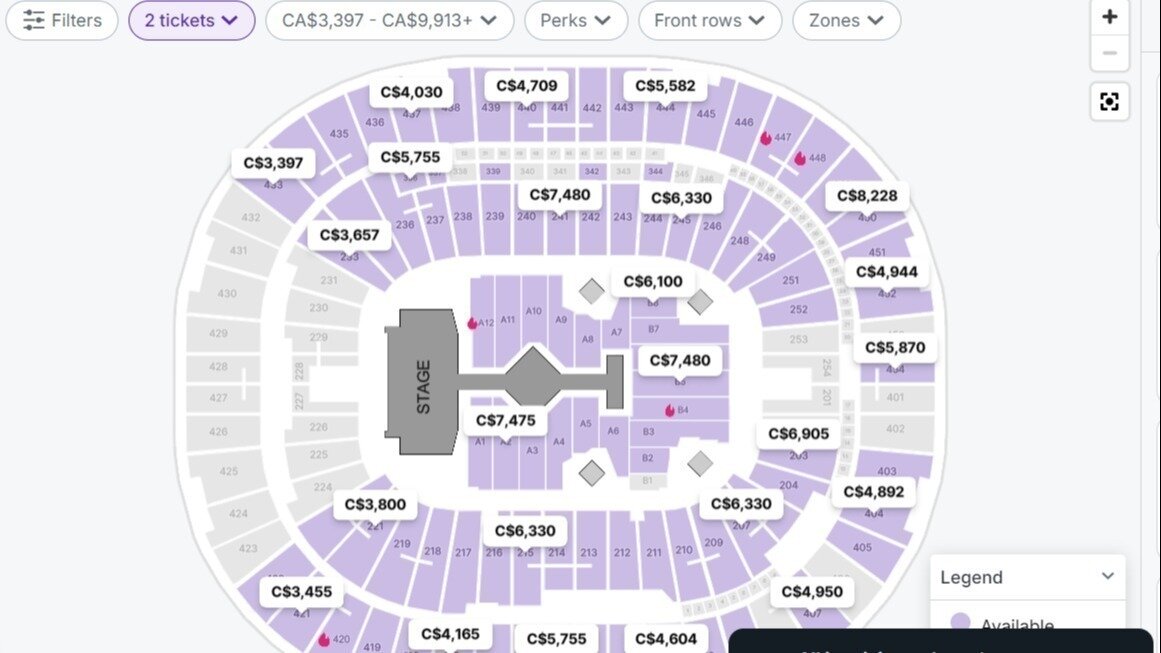Collapse the Legend panel chevron
Image resolution: width=1161 pixels, height=653 pixels.
tap(1106, 577)
